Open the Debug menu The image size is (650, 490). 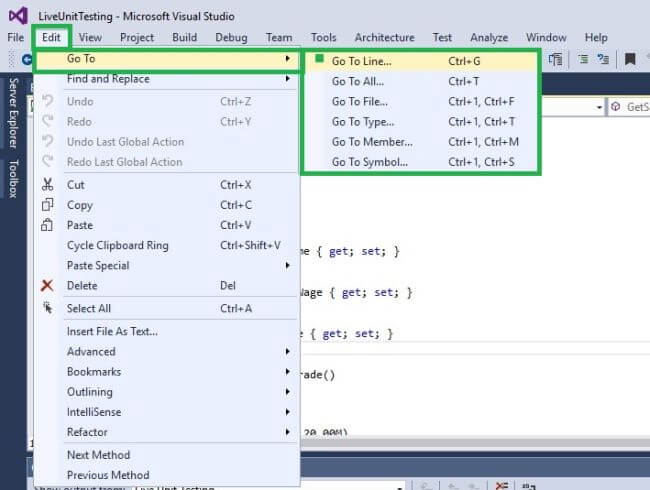[231, 37]
